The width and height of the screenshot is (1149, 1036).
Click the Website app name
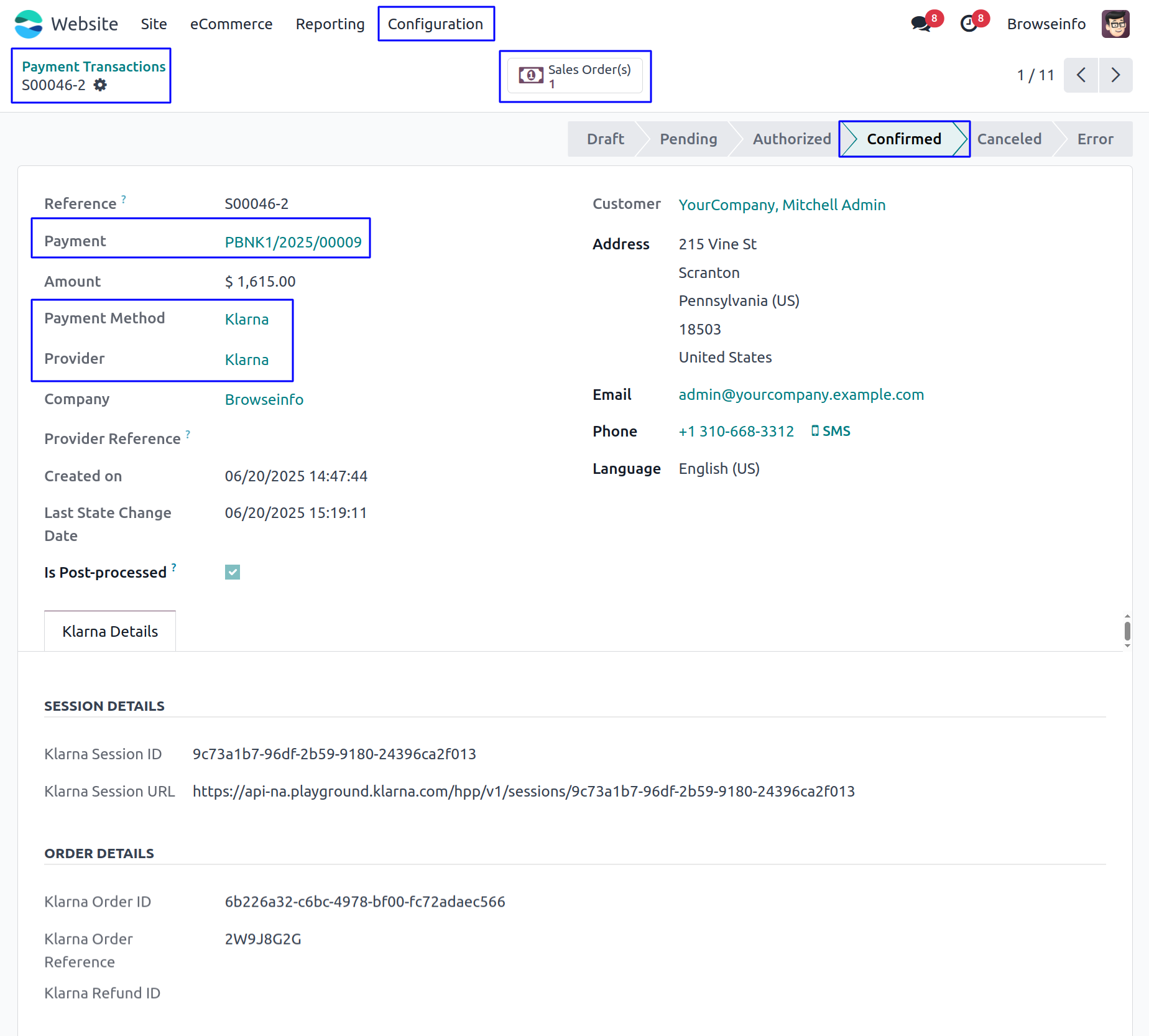click(x=85, y=24)
